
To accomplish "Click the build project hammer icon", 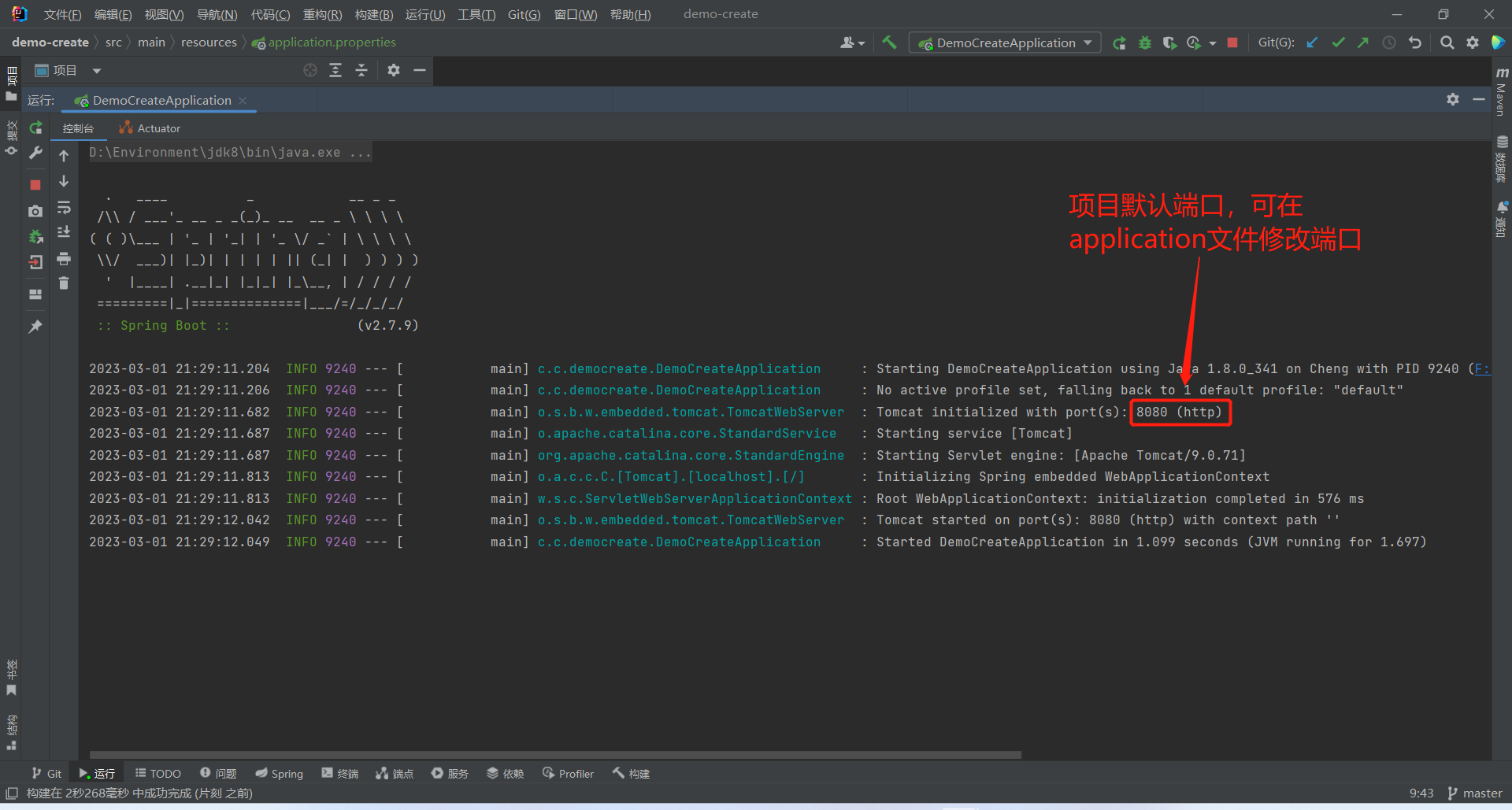I will tap(889, 43).
